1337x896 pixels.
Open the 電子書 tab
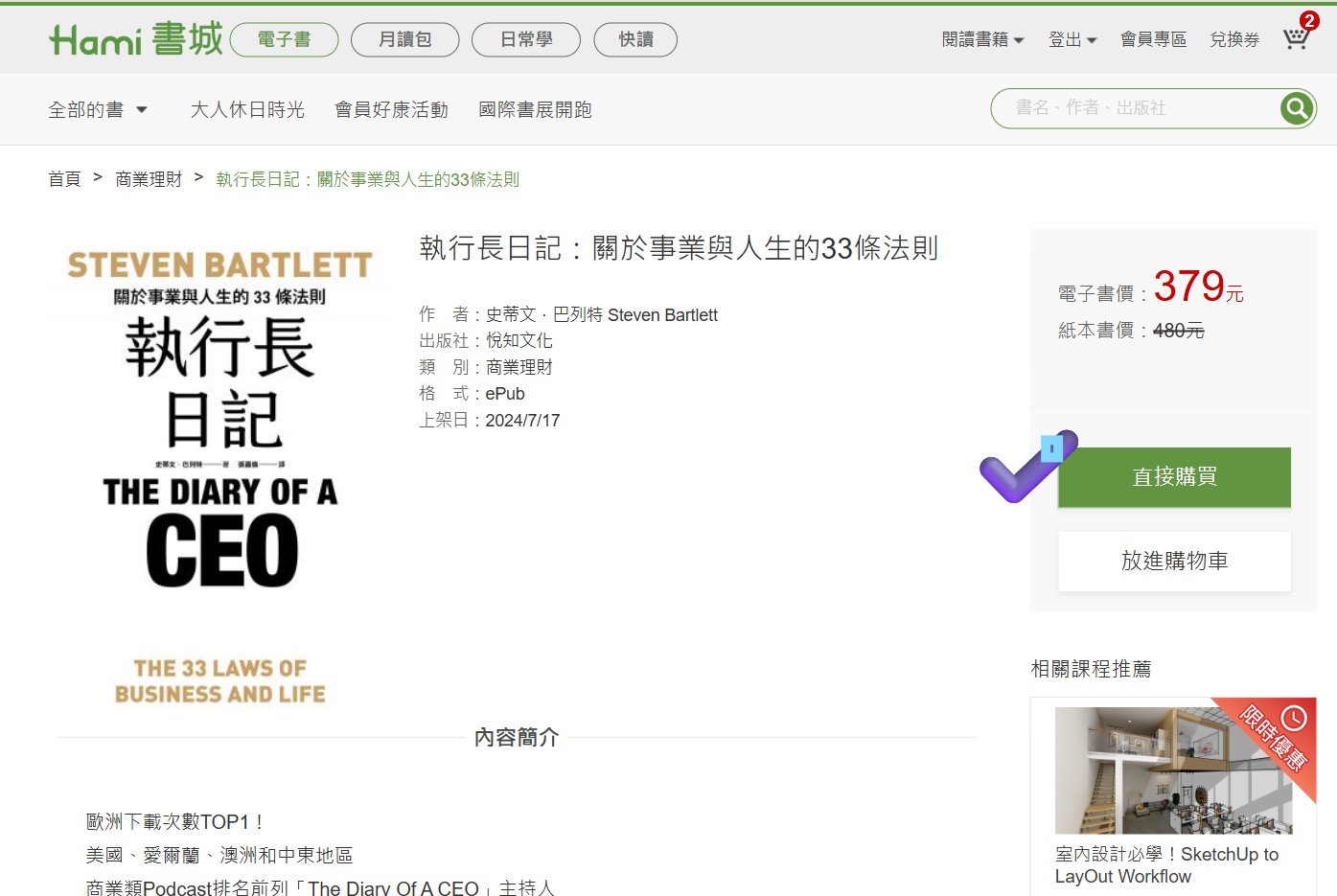[285, 39]
